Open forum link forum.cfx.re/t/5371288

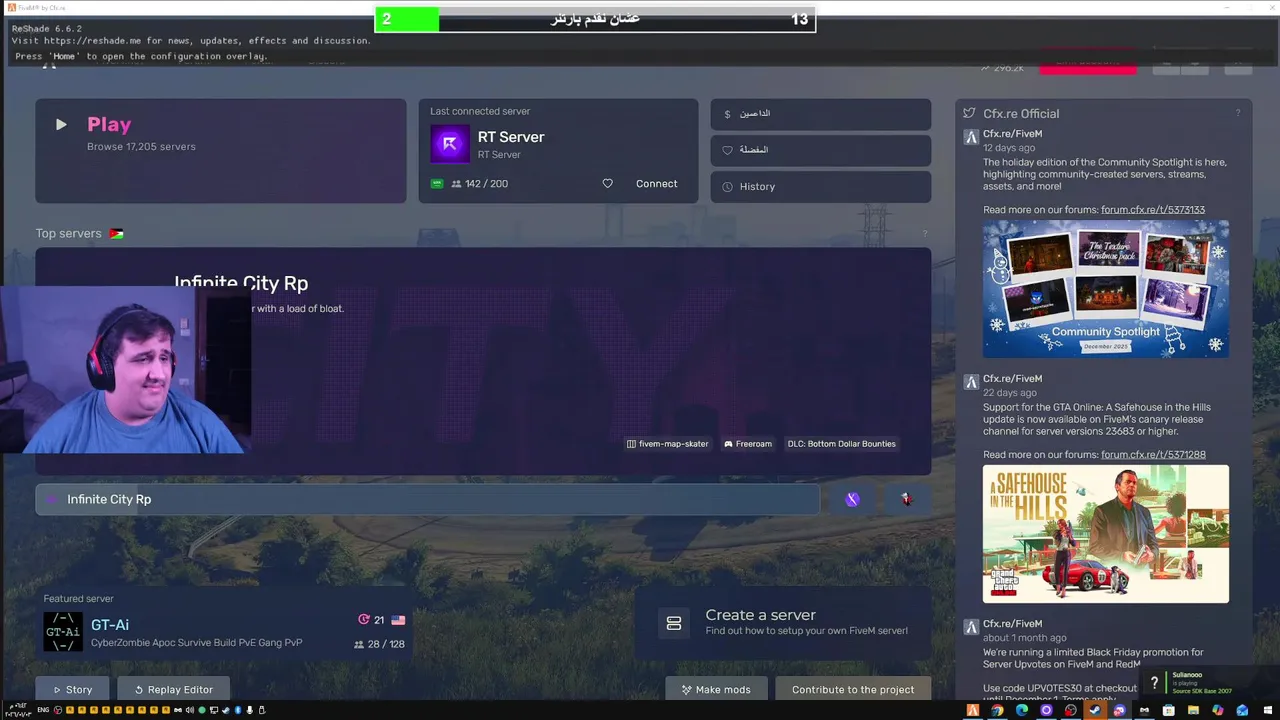(x=1153, y=455)
